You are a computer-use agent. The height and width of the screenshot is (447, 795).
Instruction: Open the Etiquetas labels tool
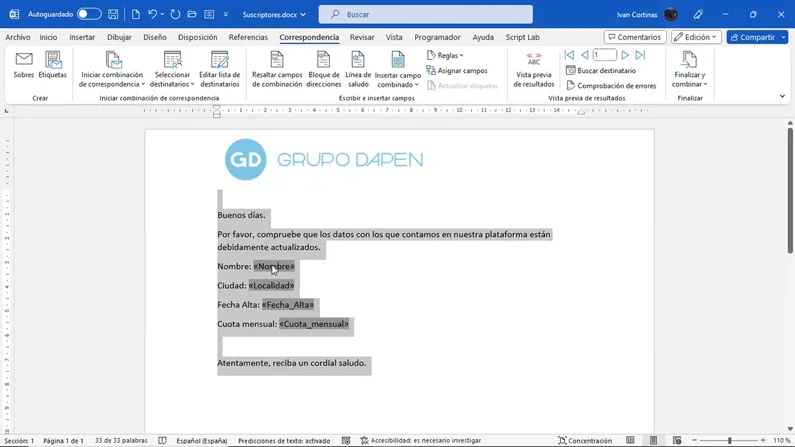click(x=53, y=65)
